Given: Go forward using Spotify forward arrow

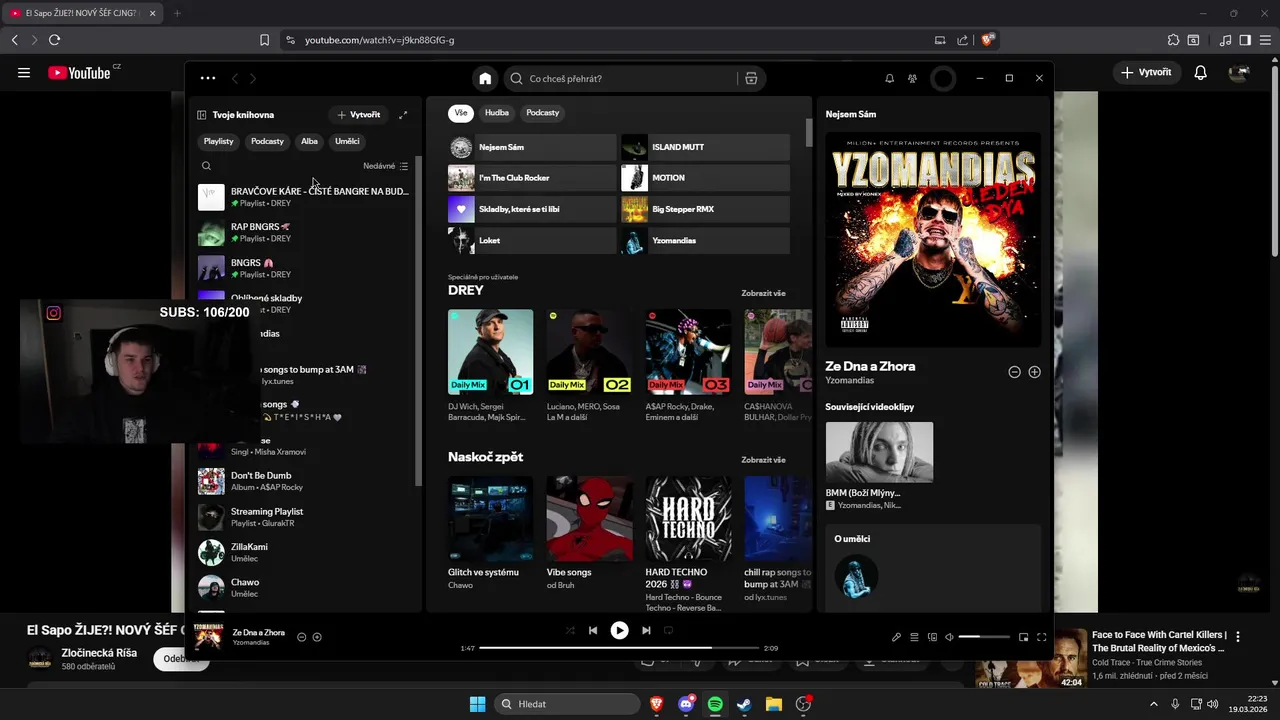Looking at the screenshot, I should point(253,78).
